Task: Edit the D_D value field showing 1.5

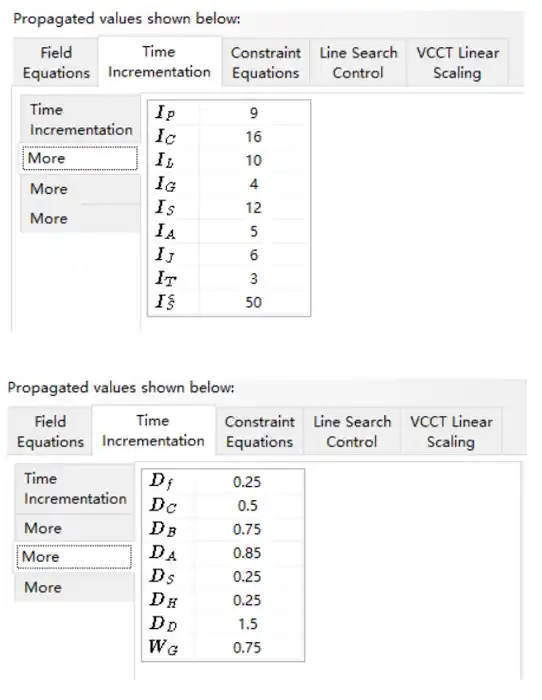Action: coord(247,624)
